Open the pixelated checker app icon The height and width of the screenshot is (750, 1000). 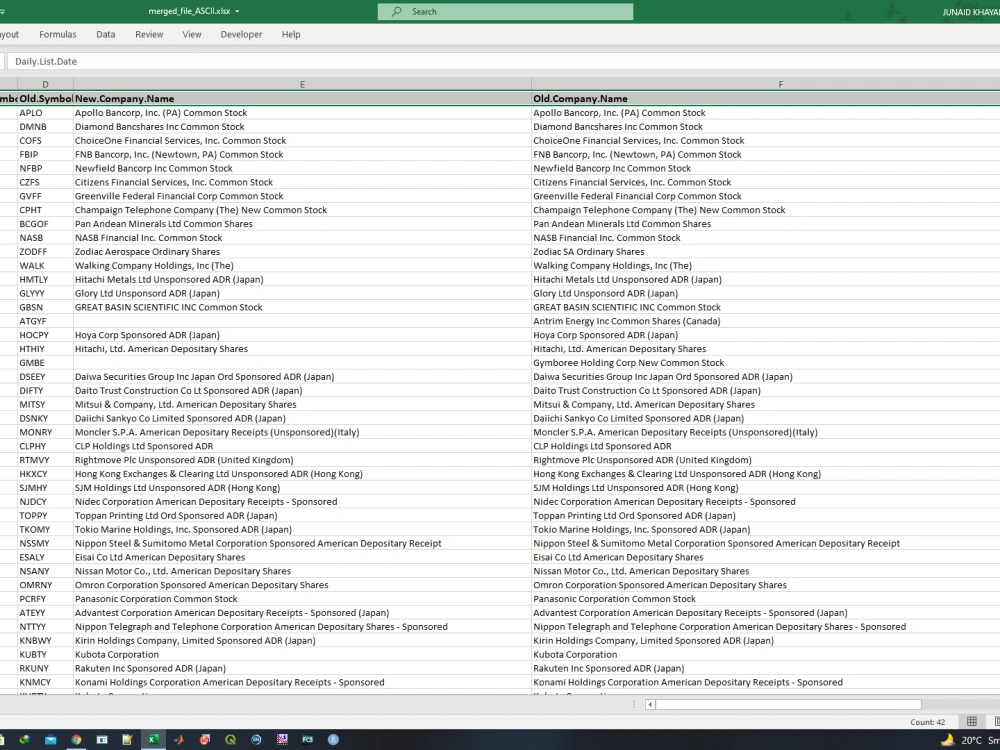tap(282, 740)
